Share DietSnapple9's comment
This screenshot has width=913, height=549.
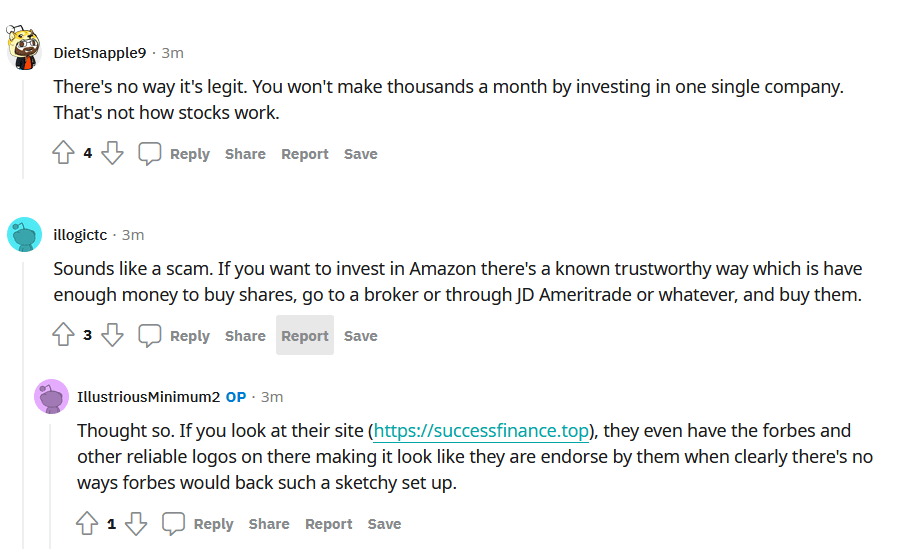245,154
